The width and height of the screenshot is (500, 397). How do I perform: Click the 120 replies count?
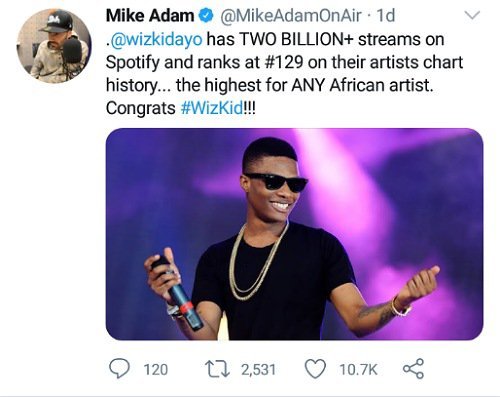155,370
